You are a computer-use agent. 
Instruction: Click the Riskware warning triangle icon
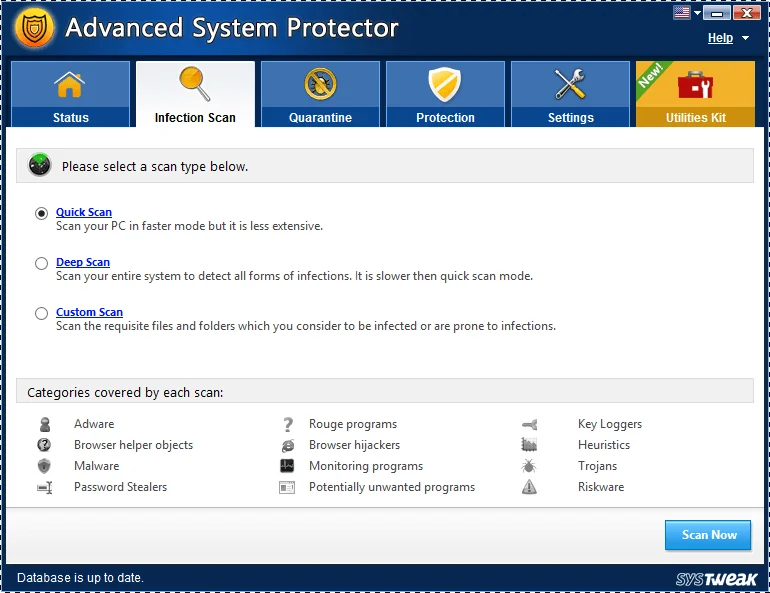click(529, 486)
